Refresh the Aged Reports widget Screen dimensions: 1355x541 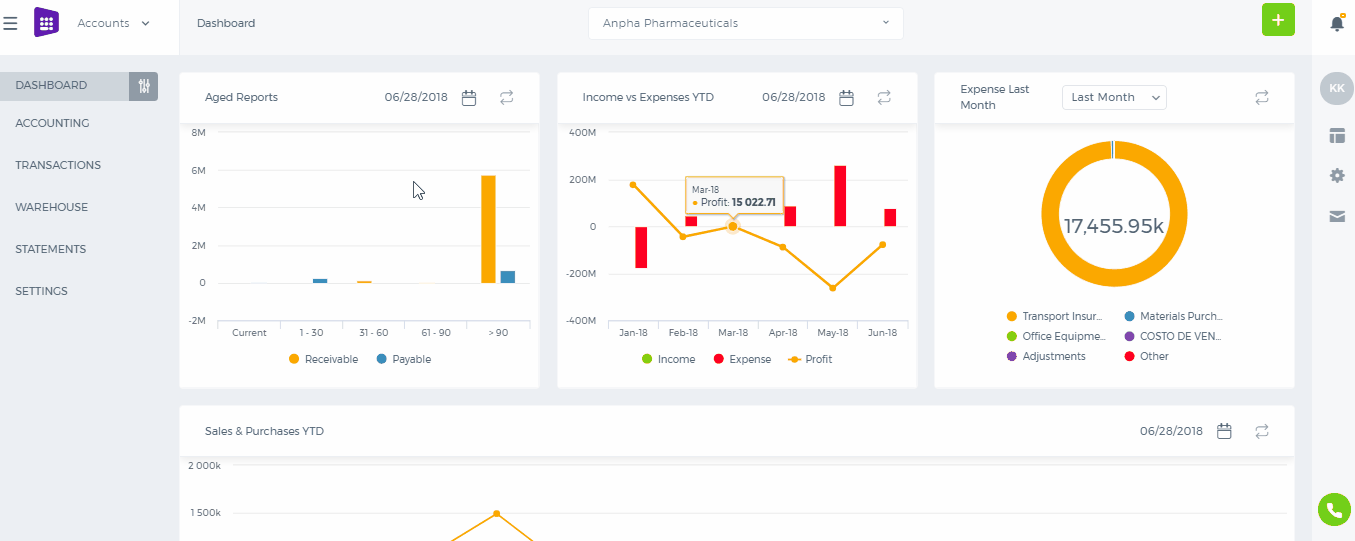507,98
